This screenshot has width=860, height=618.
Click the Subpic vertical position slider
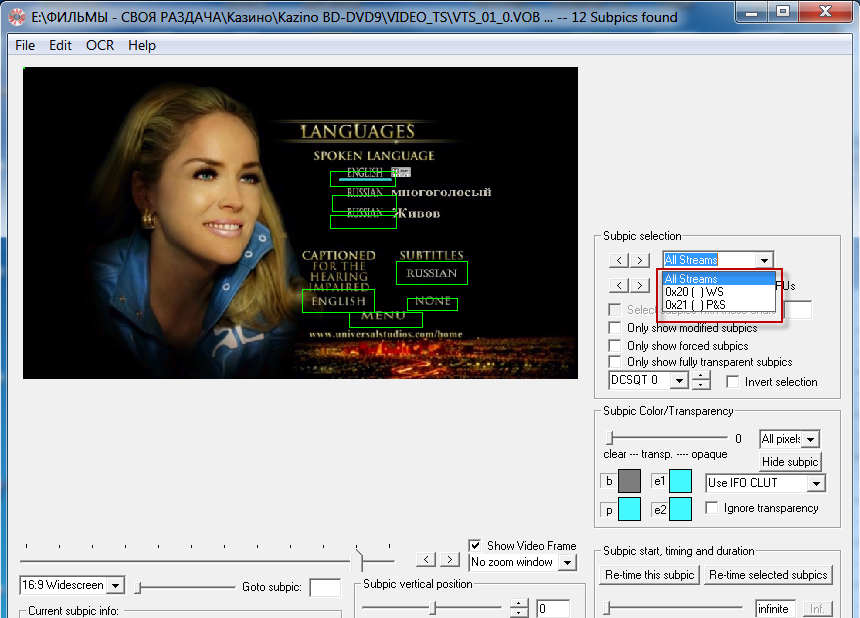point(432,608)
